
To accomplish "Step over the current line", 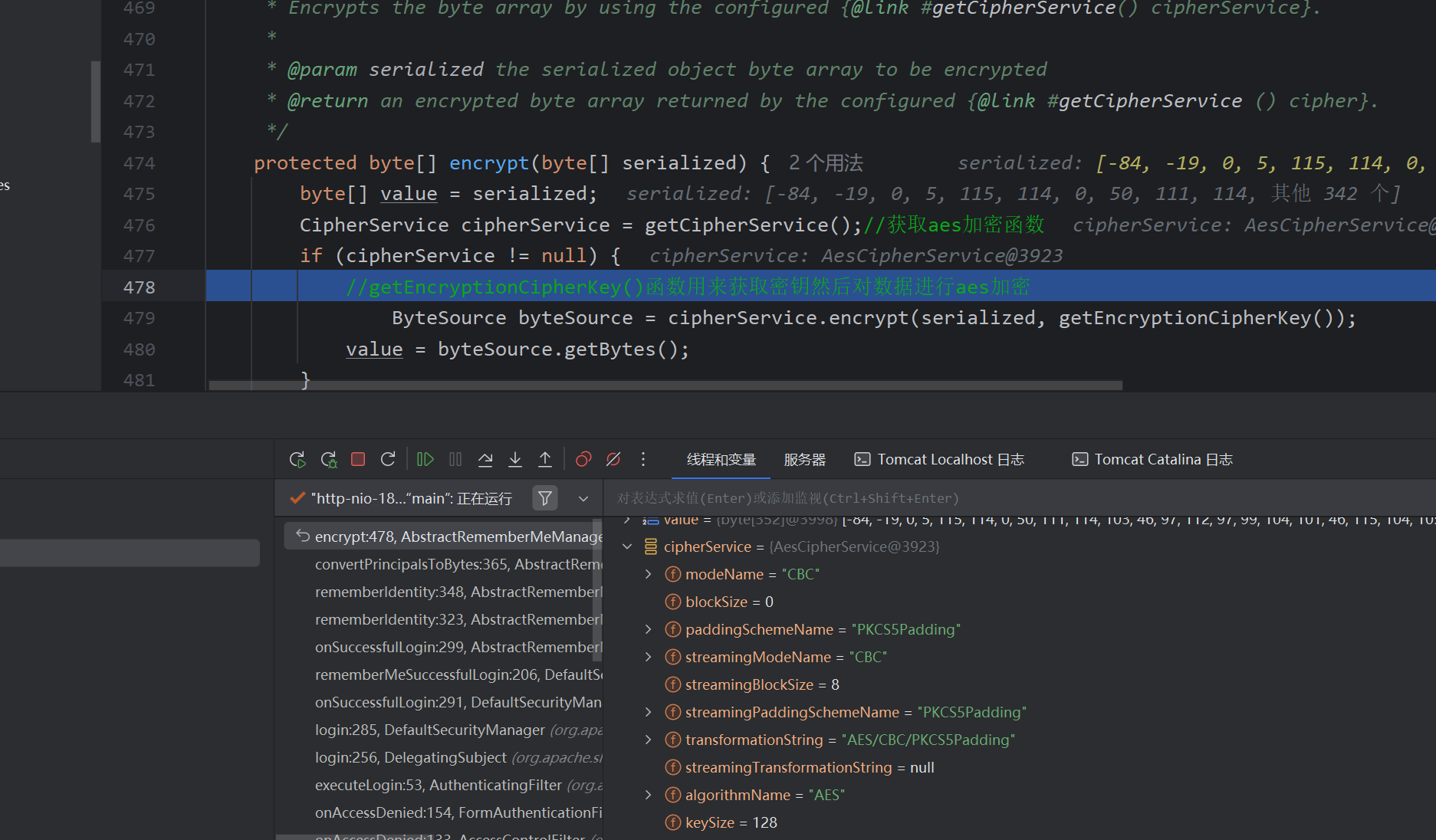I will [x=485, y=459].
